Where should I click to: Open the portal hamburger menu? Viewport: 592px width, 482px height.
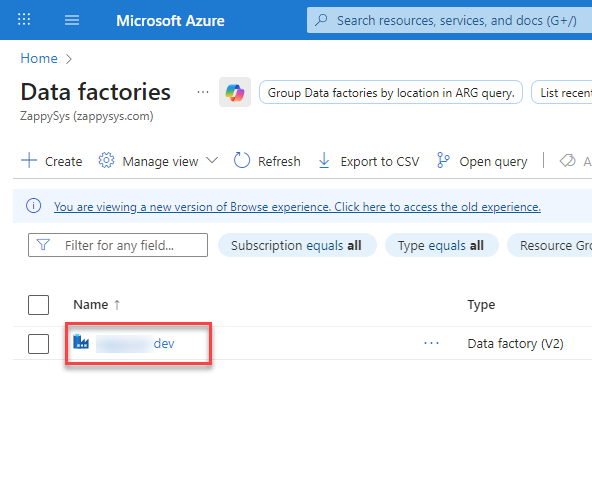72,20
